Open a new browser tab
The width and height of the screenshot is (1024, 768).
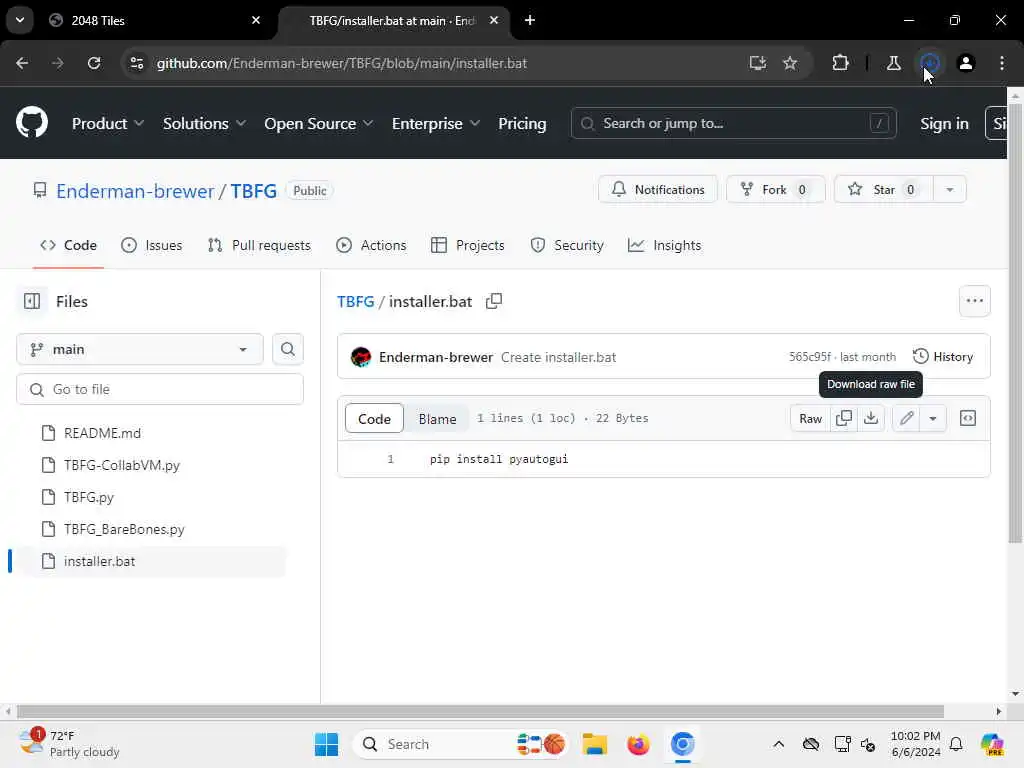[x=530, y=20]
